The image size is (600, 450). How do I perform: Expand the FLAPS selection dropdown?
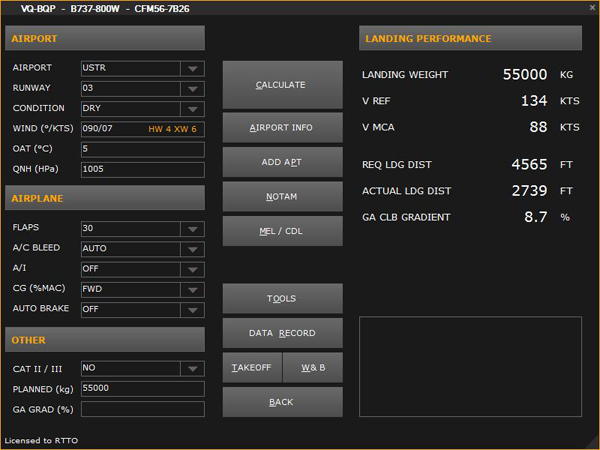point(191,229)
